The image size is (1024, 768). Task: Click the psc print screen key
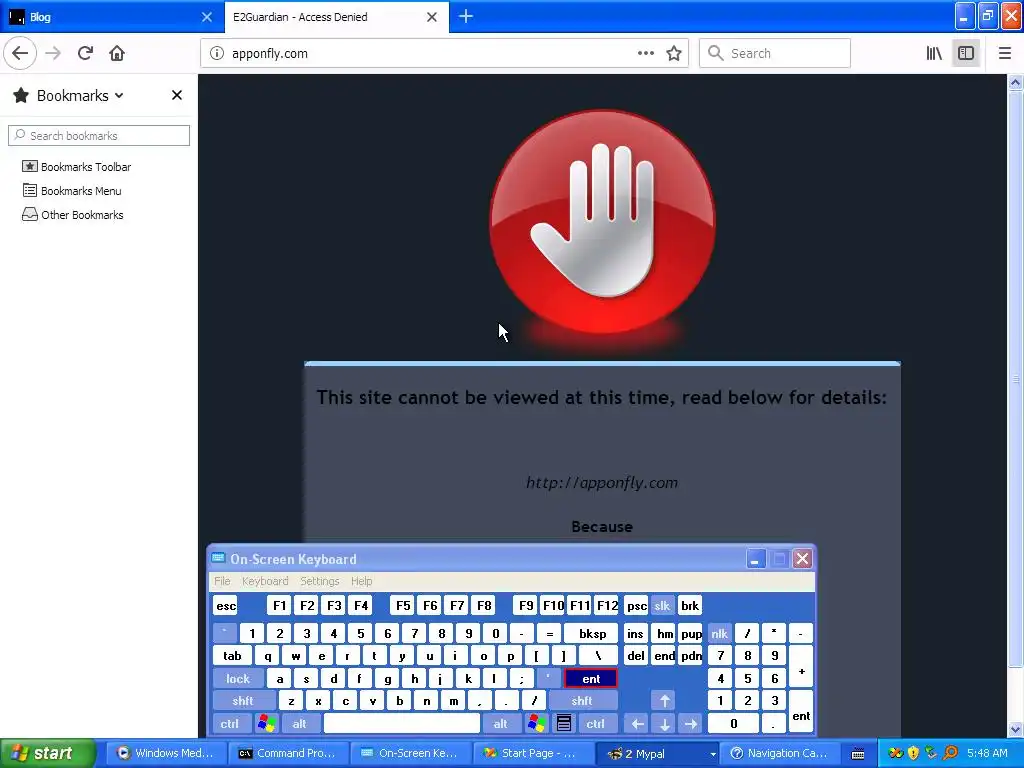pos(636,606)
